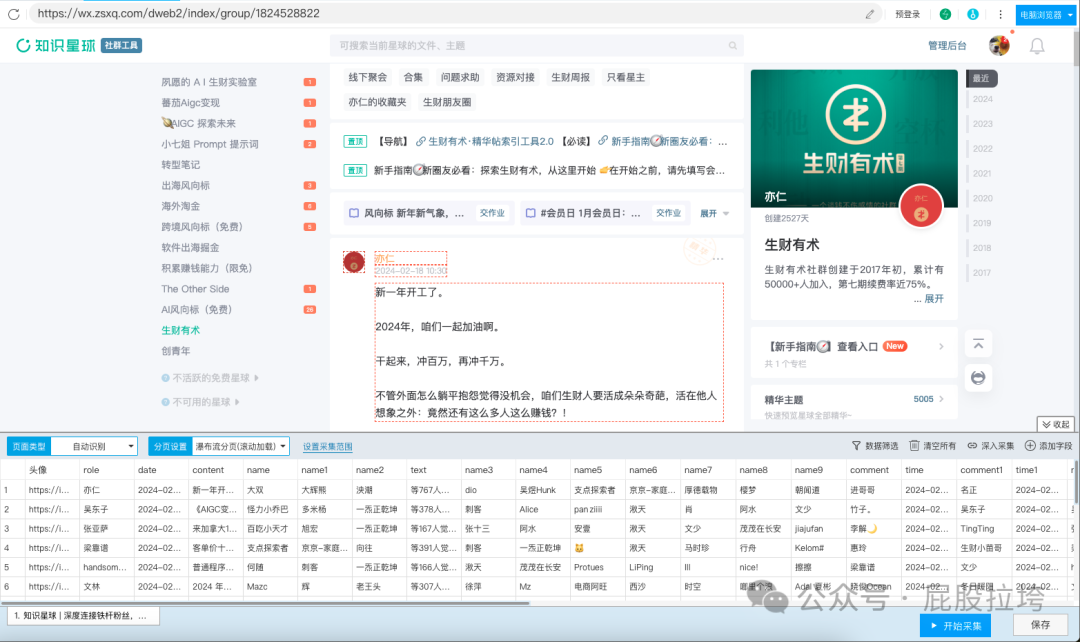Click the 数据筛选 filter icon
Screen dimensions: 1080x642
click(x=856, y=446)
